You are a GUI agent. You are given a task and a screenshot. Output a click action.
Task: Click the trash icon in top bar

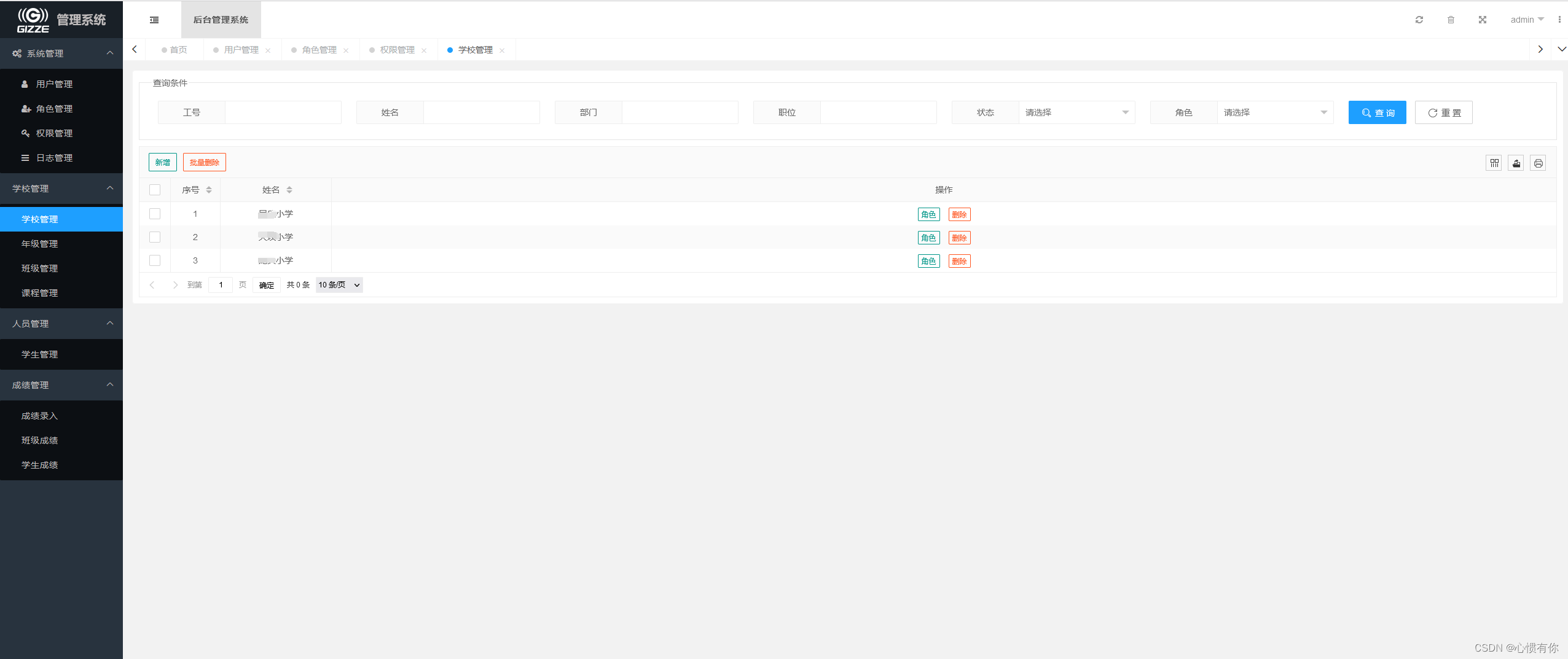(x=1451, y=20)
